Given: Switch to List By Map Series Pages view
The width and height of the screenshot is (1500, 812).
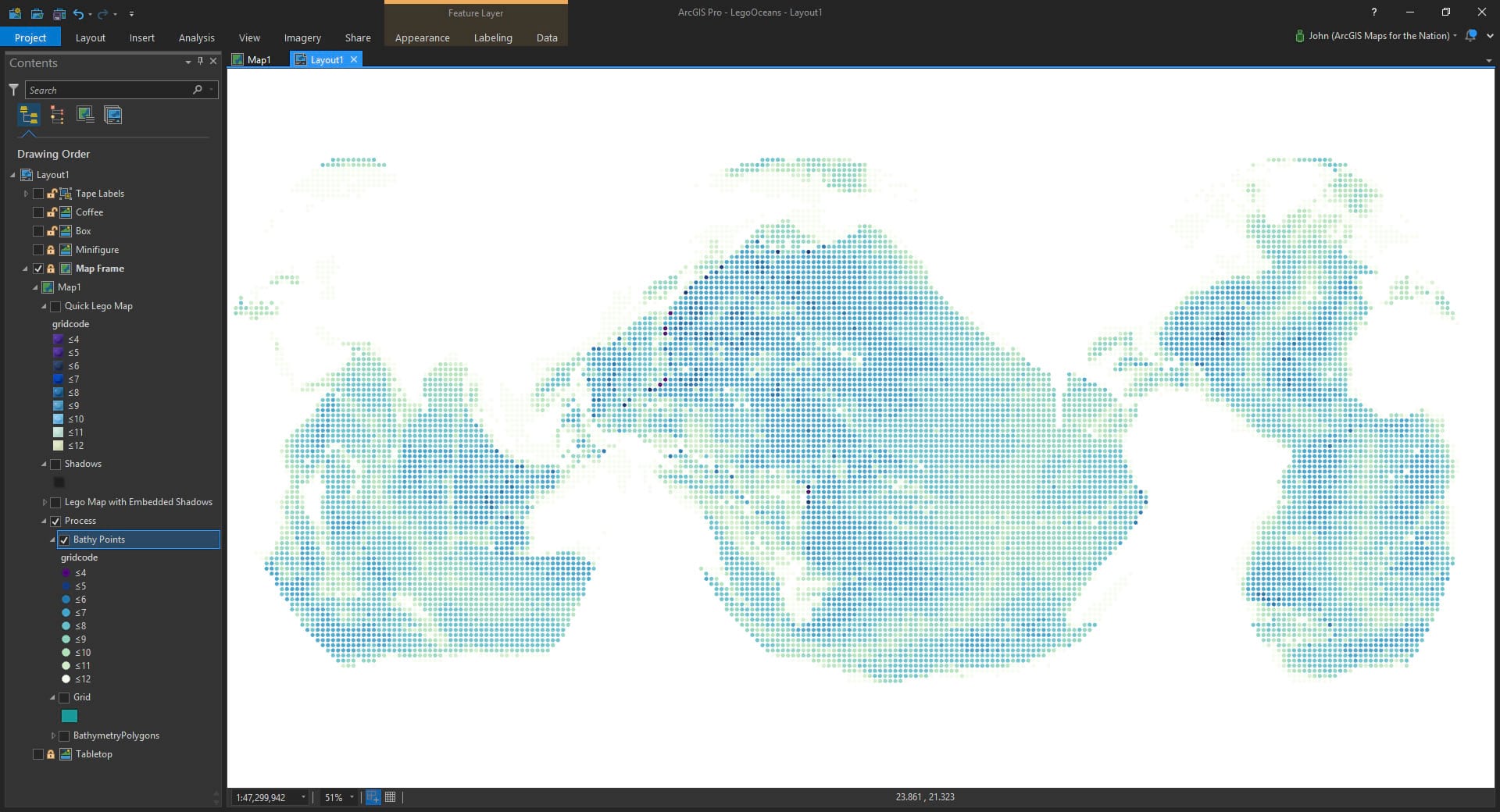Looking at the screenshot, I should tap(113, 116).
